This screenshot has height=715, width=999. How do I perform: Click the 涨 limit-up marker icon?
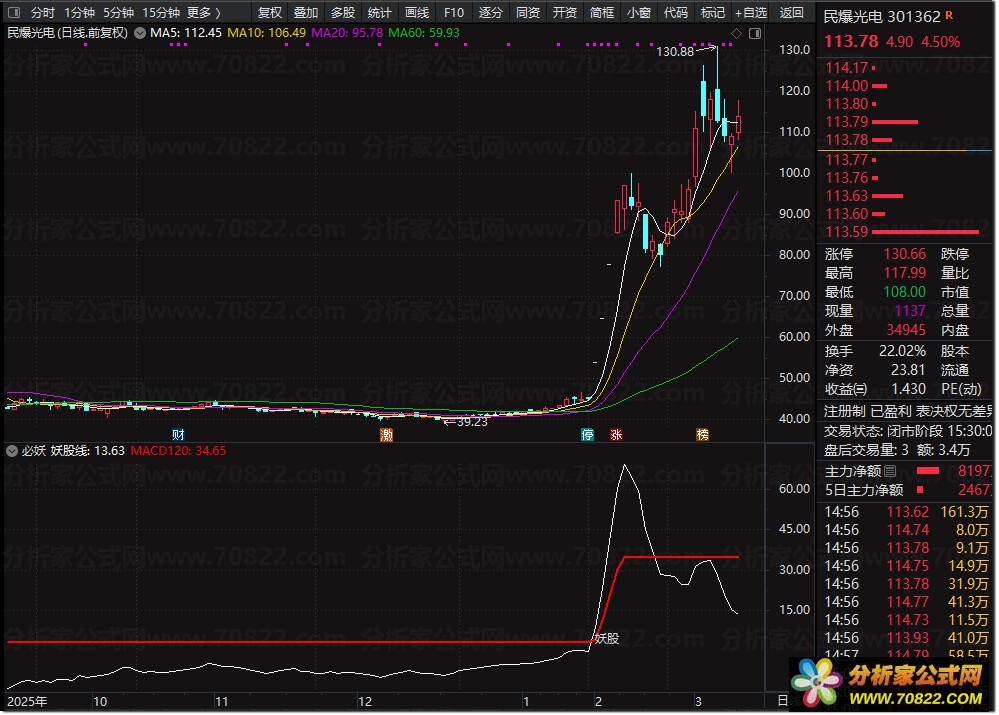pos(616,435)
